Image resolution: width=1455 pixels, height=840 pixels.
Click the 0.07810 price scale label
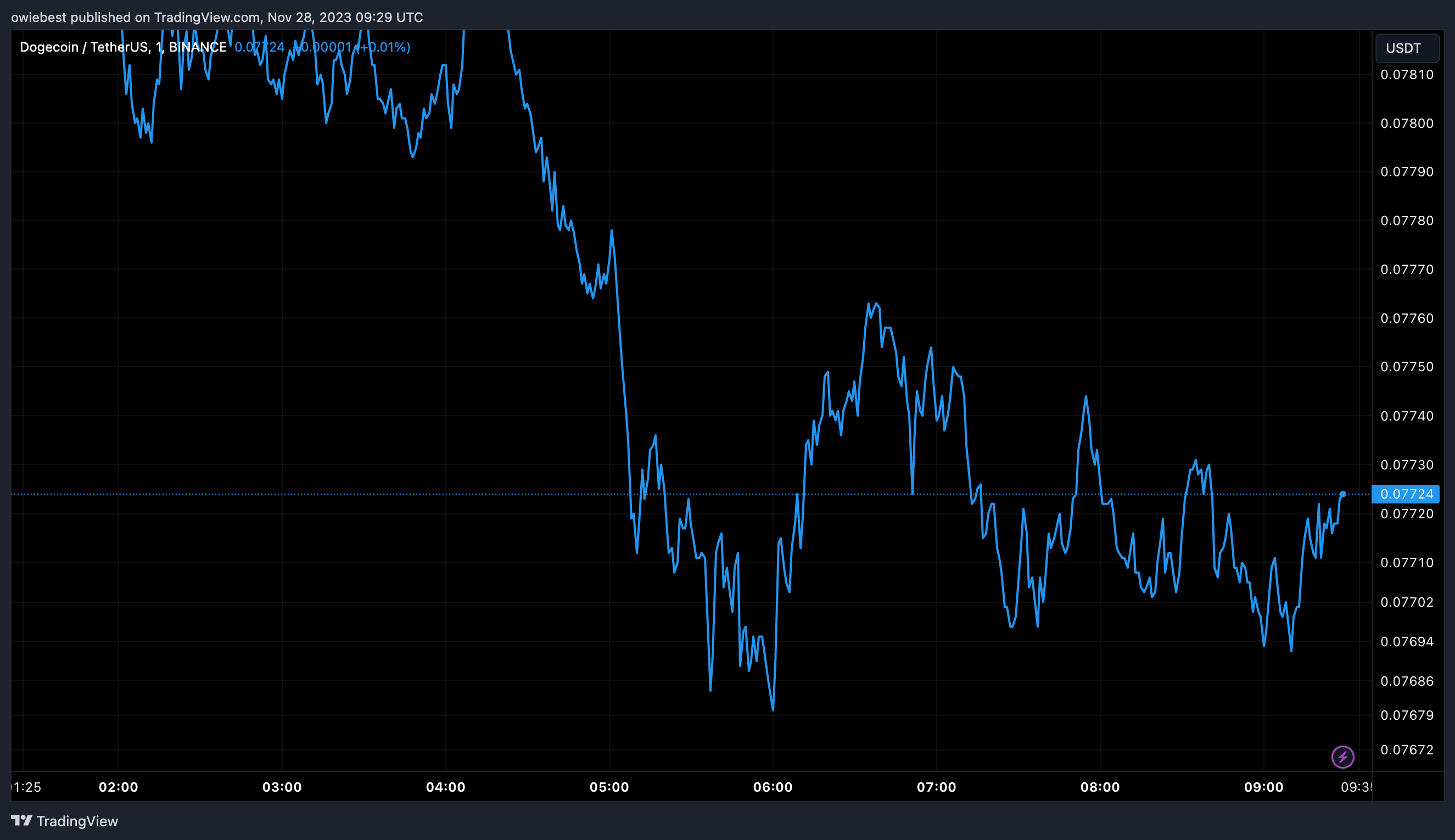click(1407, 75)
